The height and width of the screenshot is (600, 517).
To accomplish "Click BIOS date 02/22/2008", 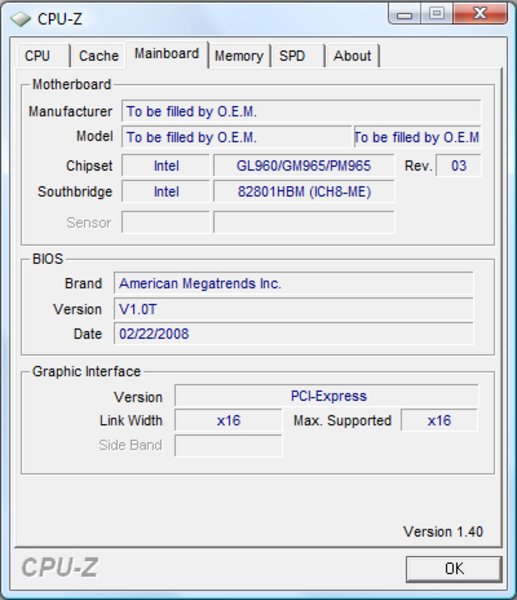I will click(294, 334).
